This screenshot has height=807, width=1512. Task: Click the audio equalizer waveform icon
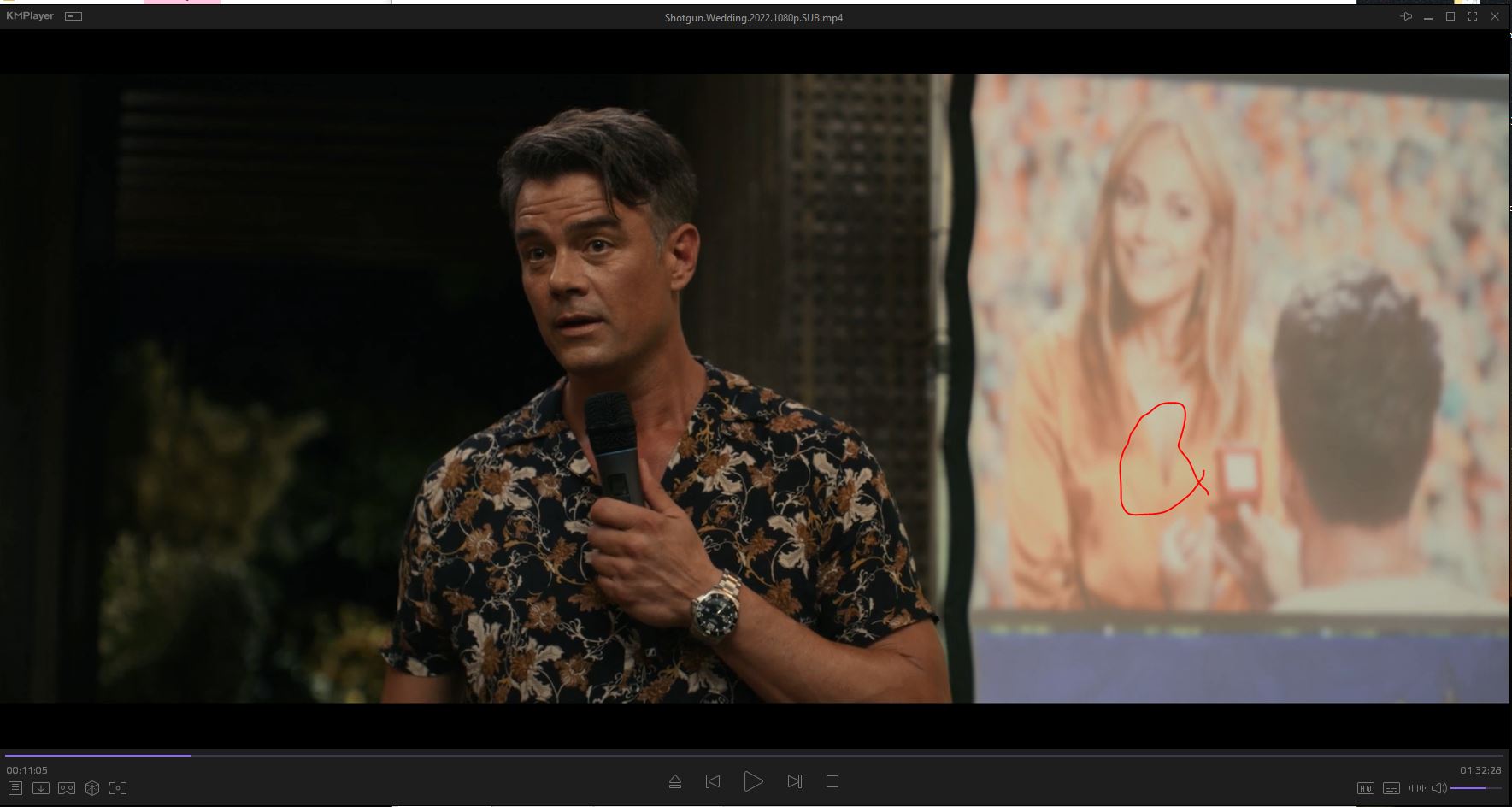[x=1417, y=788]
